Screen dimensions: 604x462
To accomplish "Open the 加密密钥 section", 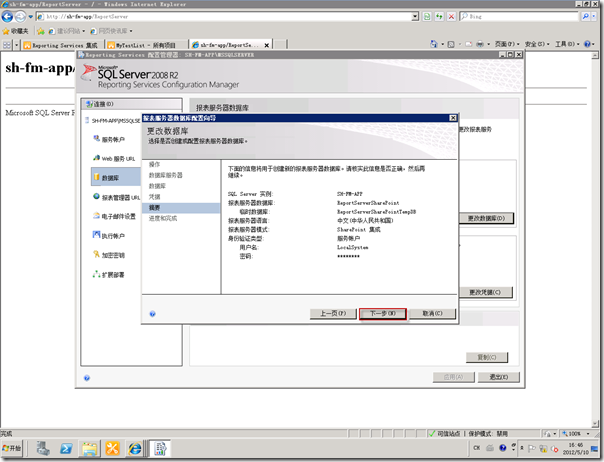I will point(109,255).
